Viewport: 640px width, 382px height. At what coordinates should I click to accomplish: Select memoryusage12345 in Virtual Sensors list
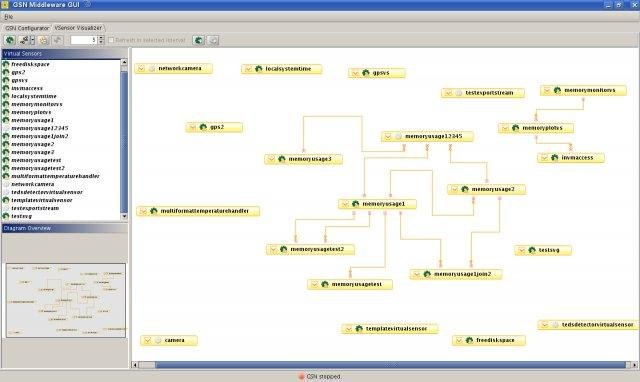click(x=40, y=128)
